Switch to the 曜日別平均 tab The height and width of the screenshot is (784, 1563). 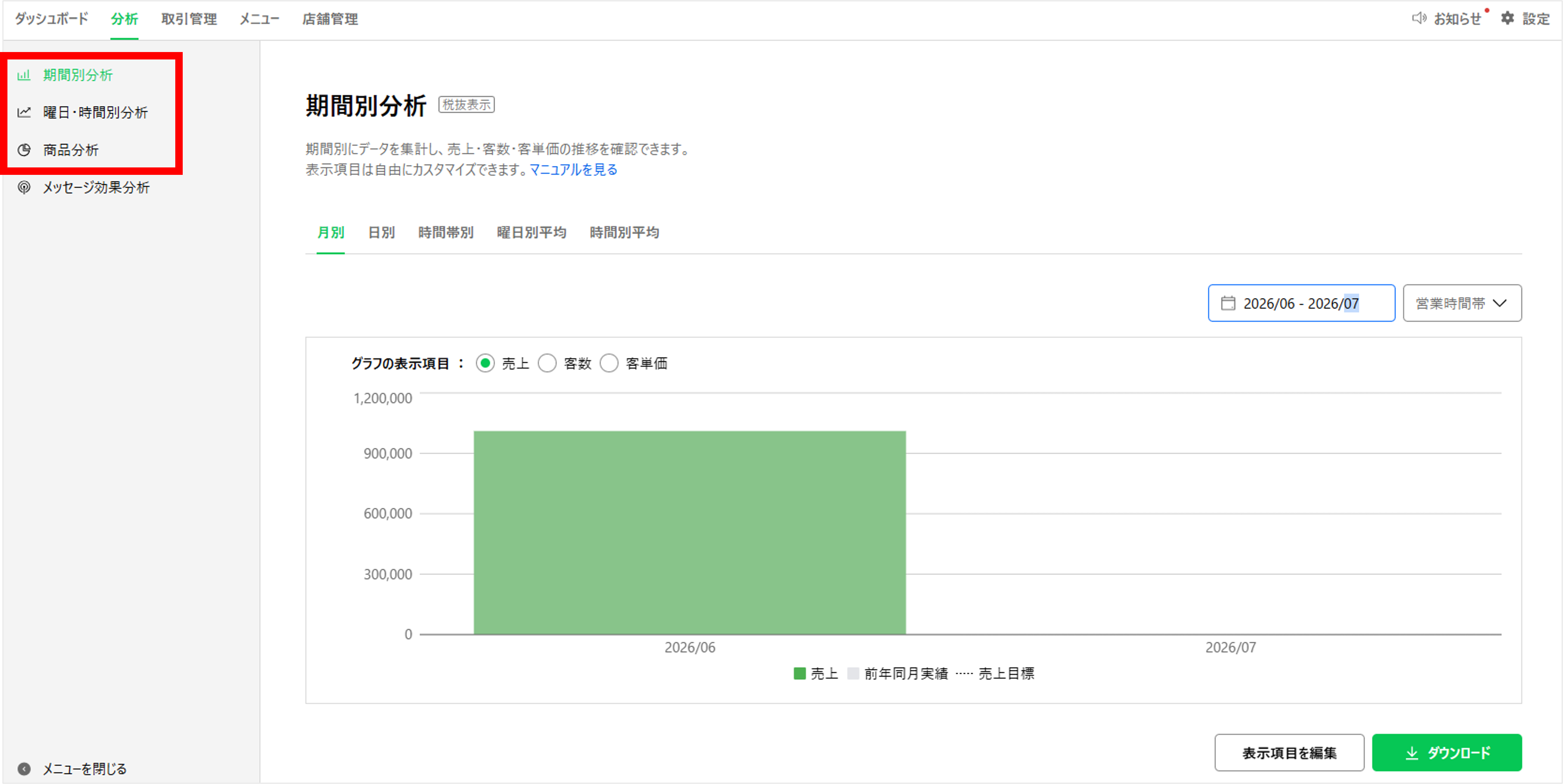[x=532, y=232]
